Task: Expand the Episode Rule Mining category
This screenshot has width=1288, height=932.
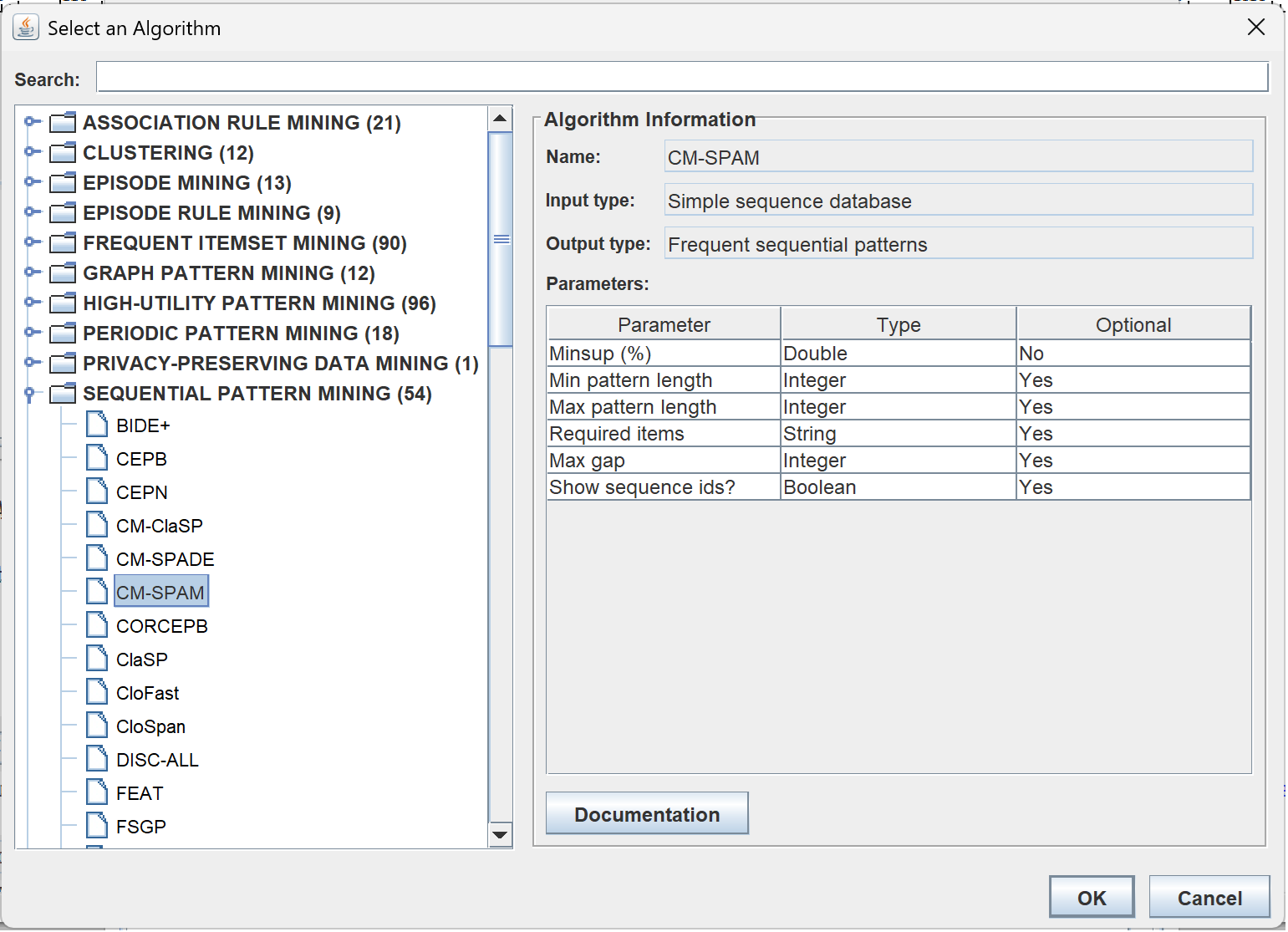Action: click(x=32, y=212)
